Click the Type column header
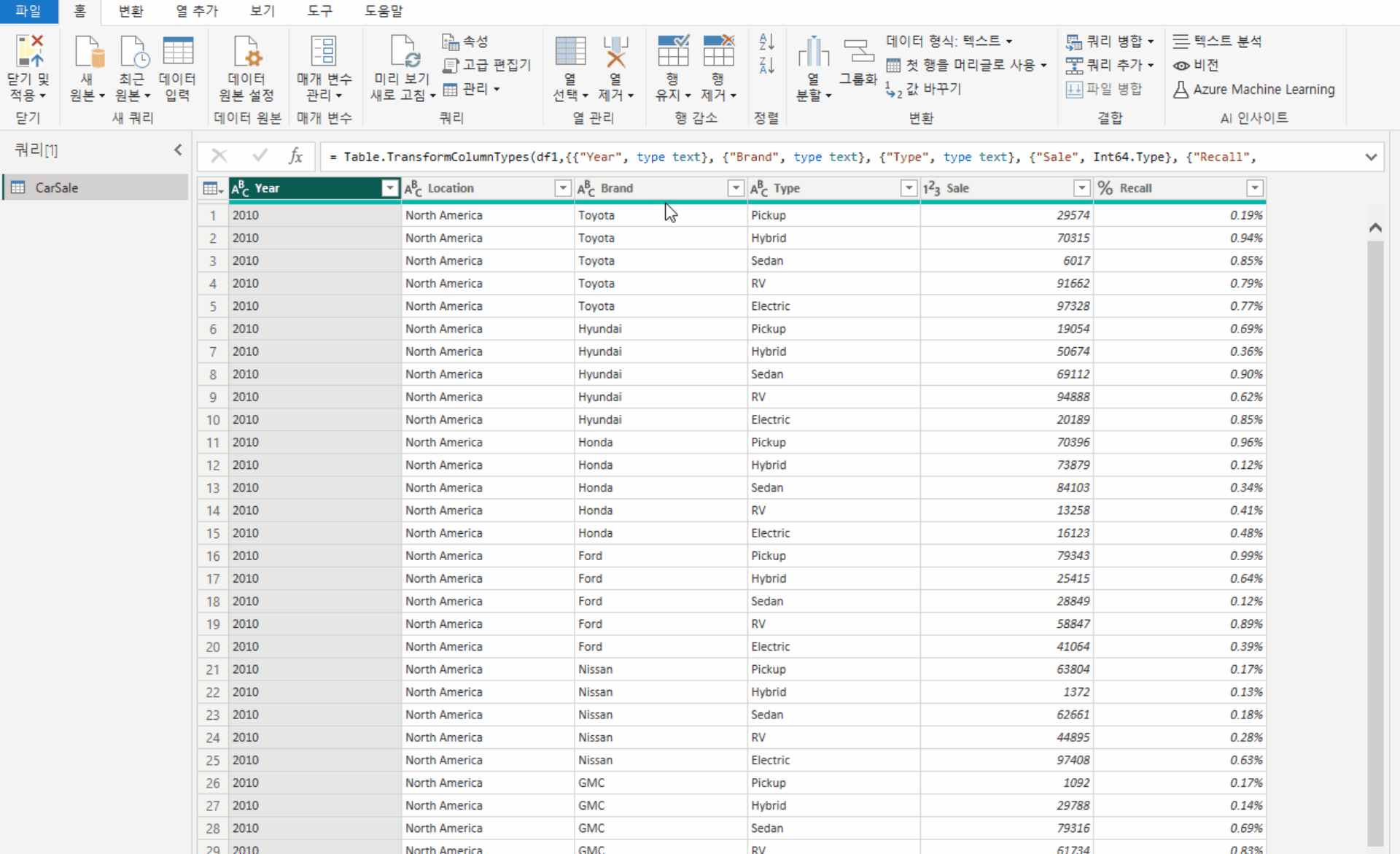 tap(833, 189)
